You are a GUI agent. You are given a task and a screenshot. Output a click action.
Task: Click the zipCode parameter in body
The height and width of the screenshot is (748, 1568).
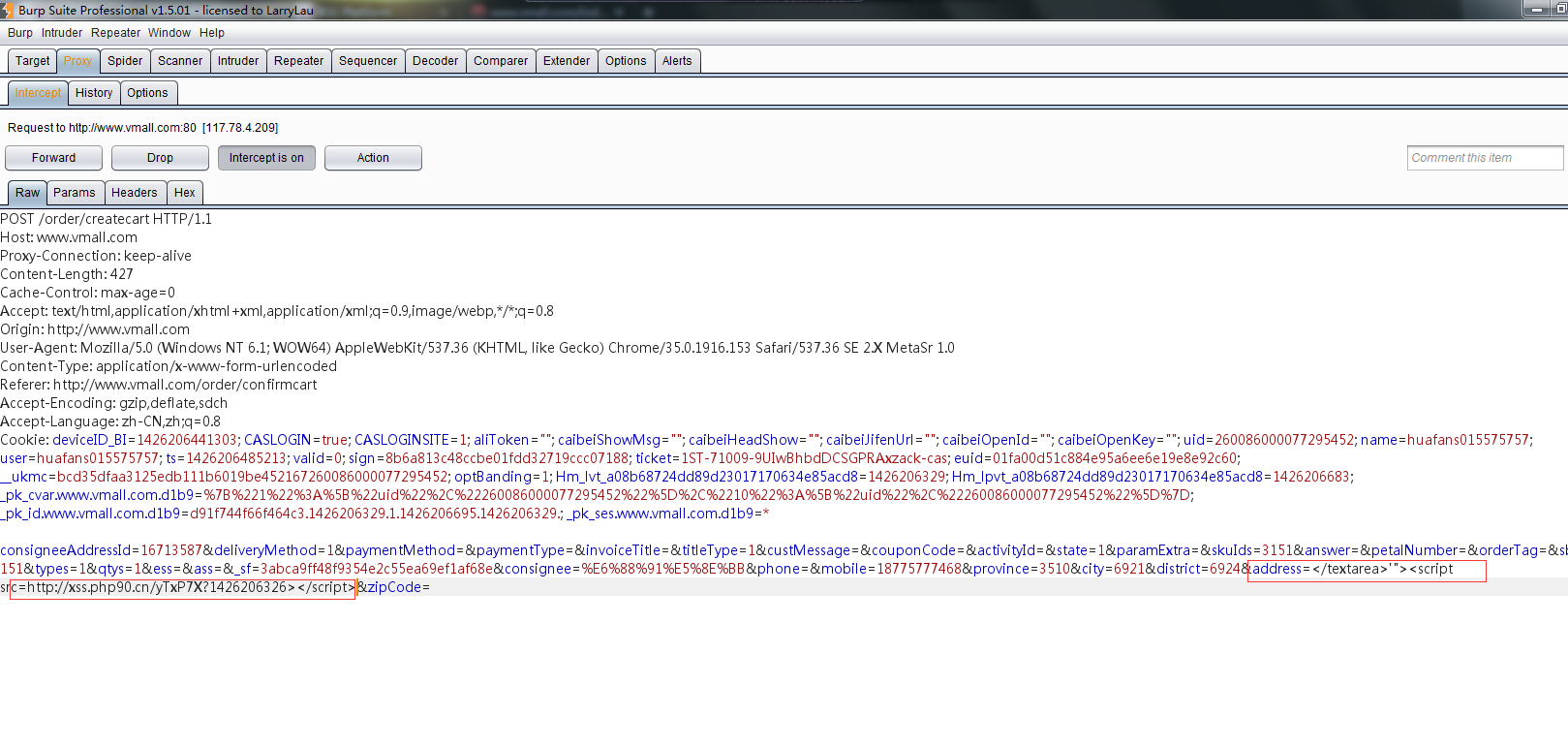pyautogui.click(x=393, y=587)
